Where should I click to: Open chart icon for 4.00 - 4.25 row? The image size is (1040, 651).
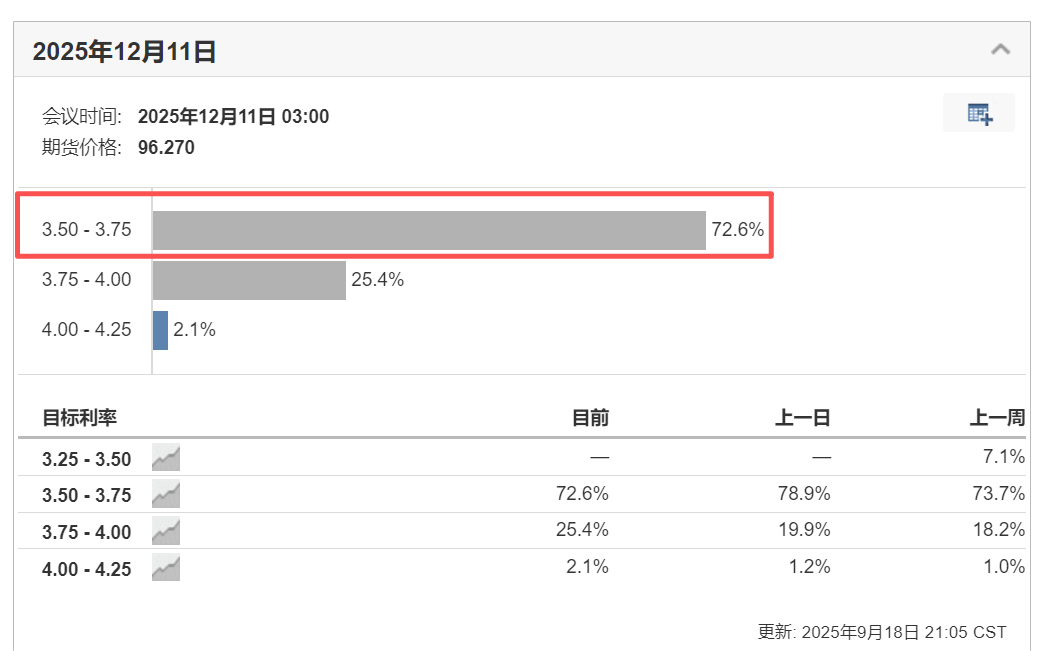[166, 567]
